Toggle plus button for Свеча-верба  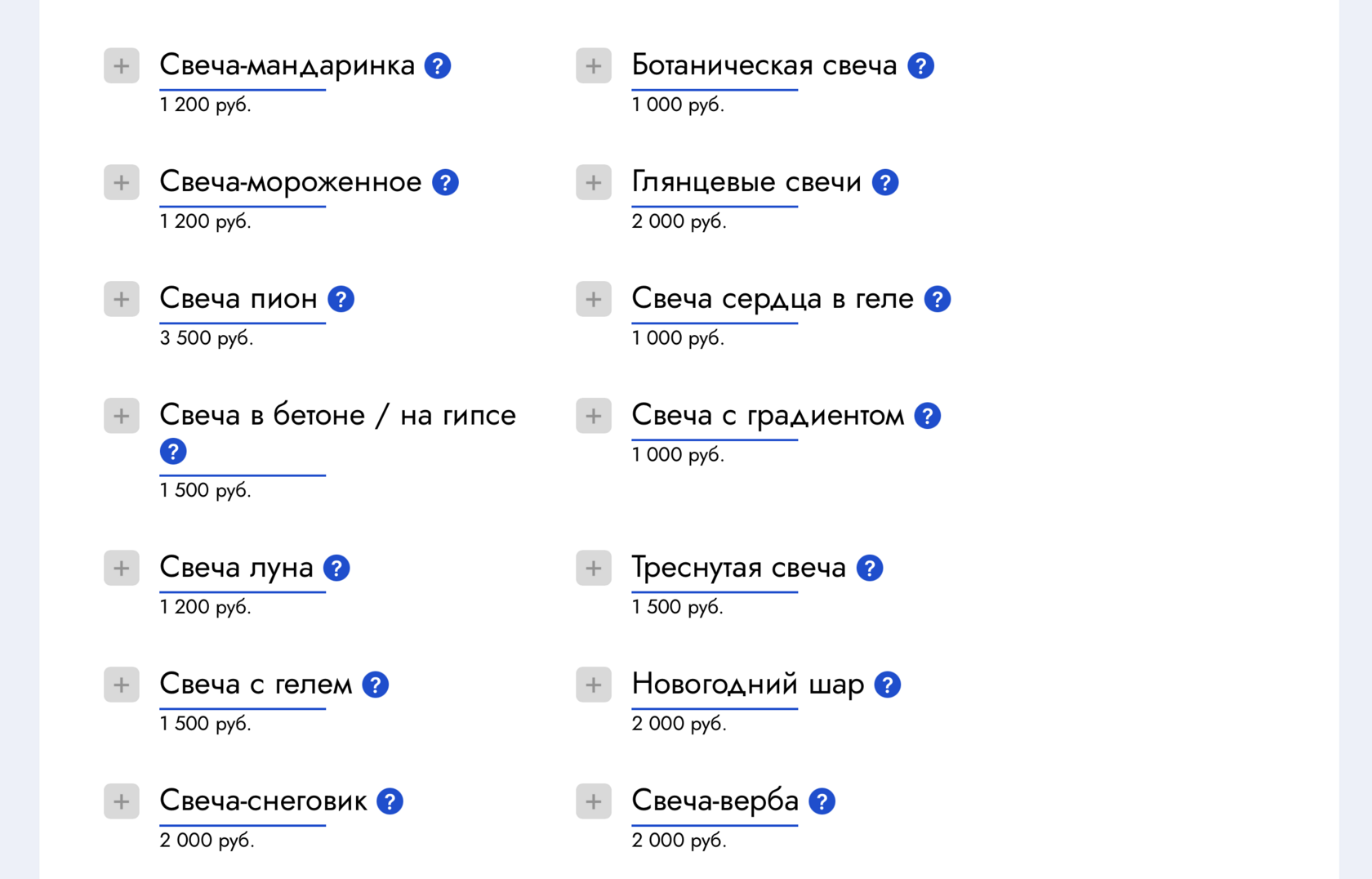tap(594, 802)
